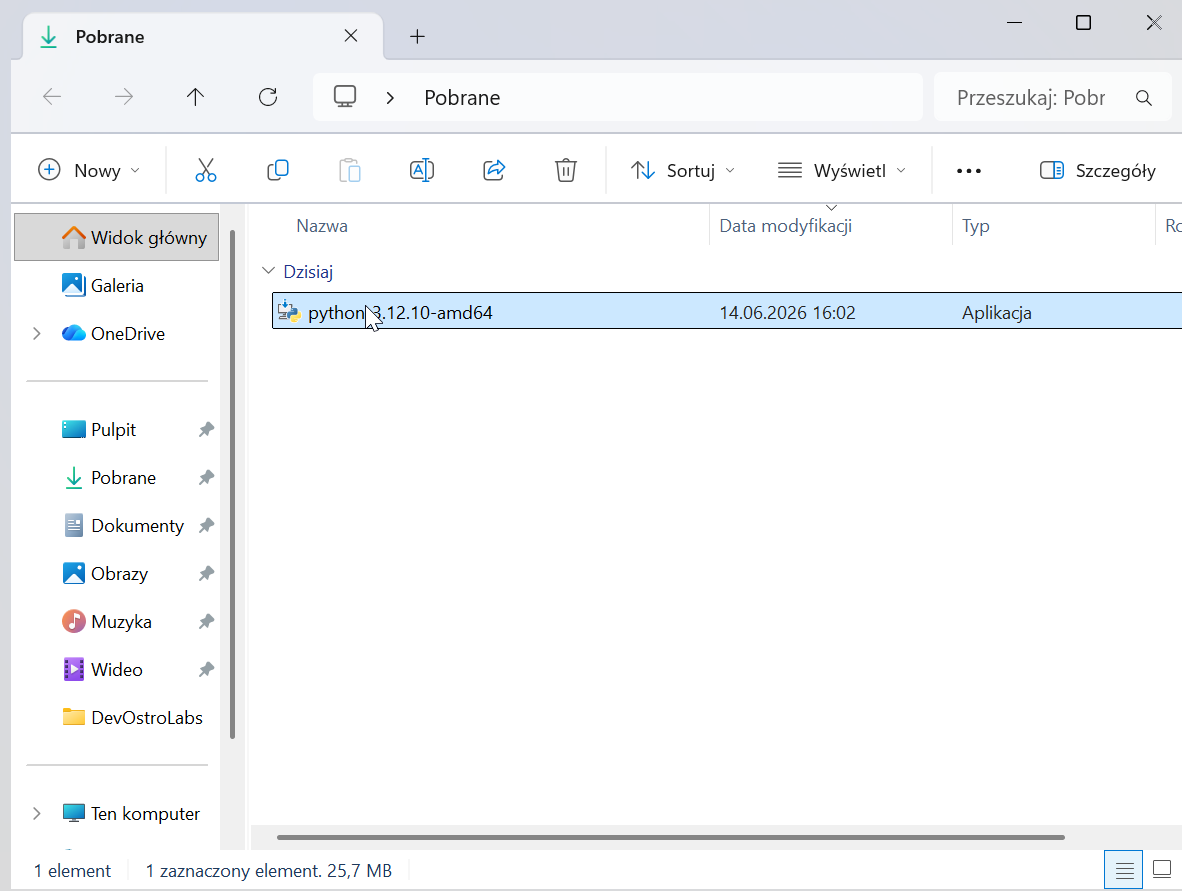This screenshot has width=1182, height=891.
Task: Sort by Data modyfikacji column header
Action: coord(785,226)
